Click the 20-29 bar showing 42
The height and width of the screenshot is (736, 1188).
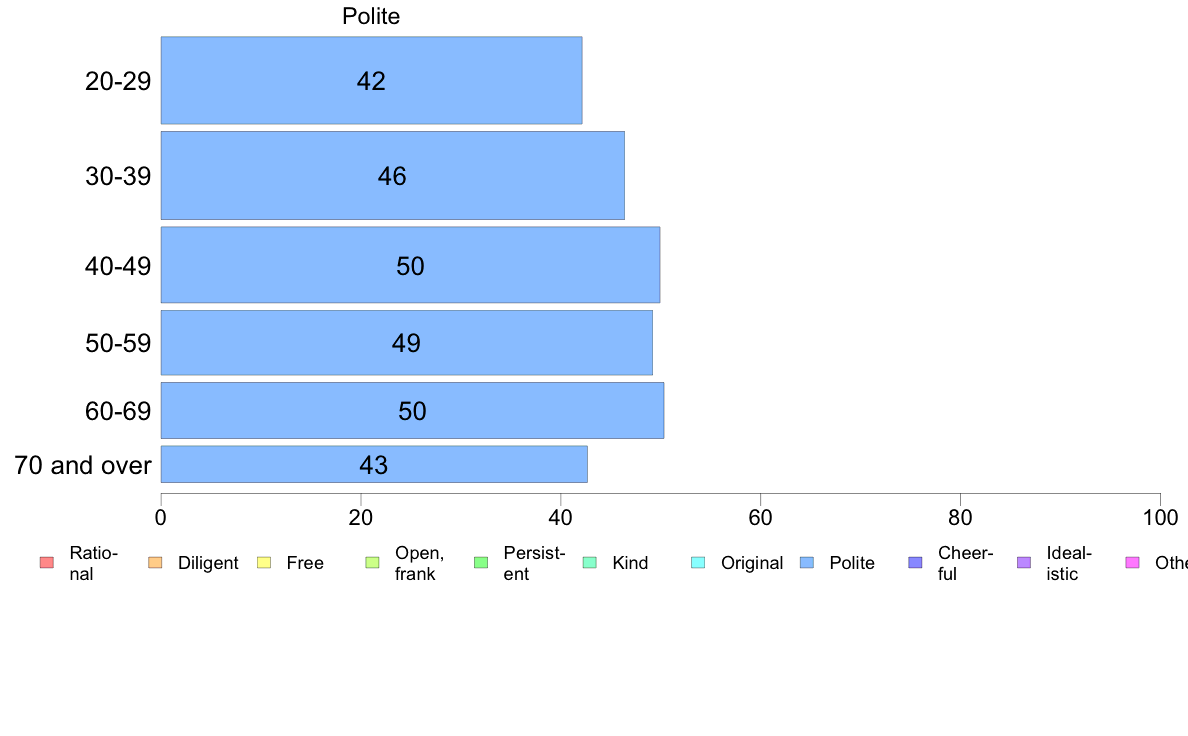[x=371, y=80]
